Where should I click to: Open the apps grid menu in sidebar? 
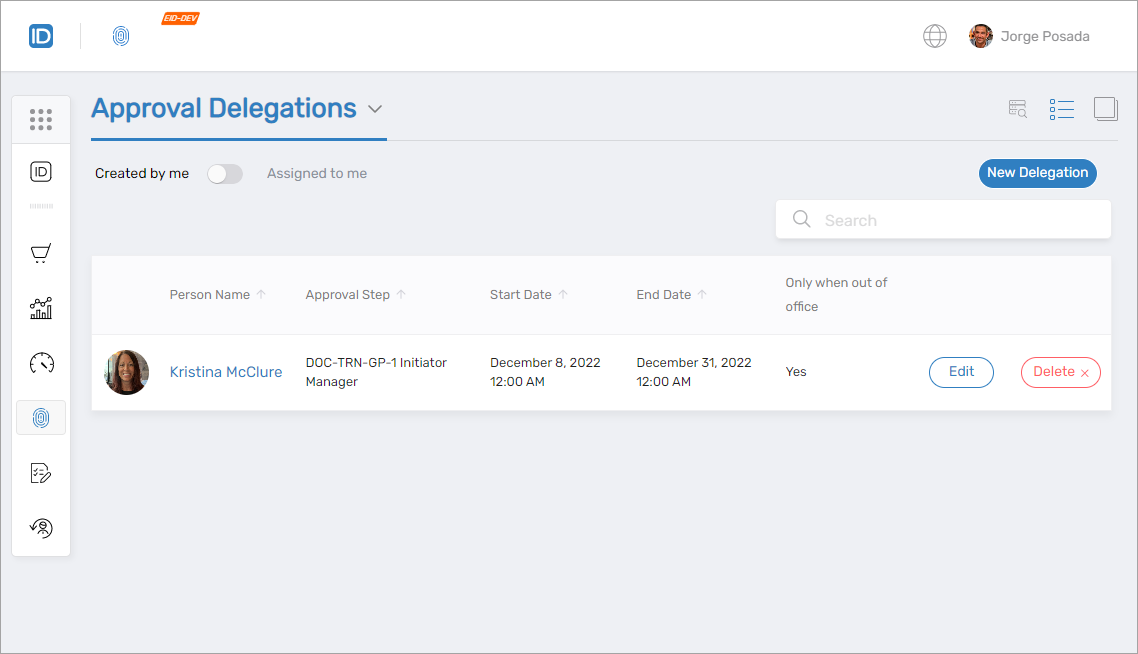(x=41, y=120)
